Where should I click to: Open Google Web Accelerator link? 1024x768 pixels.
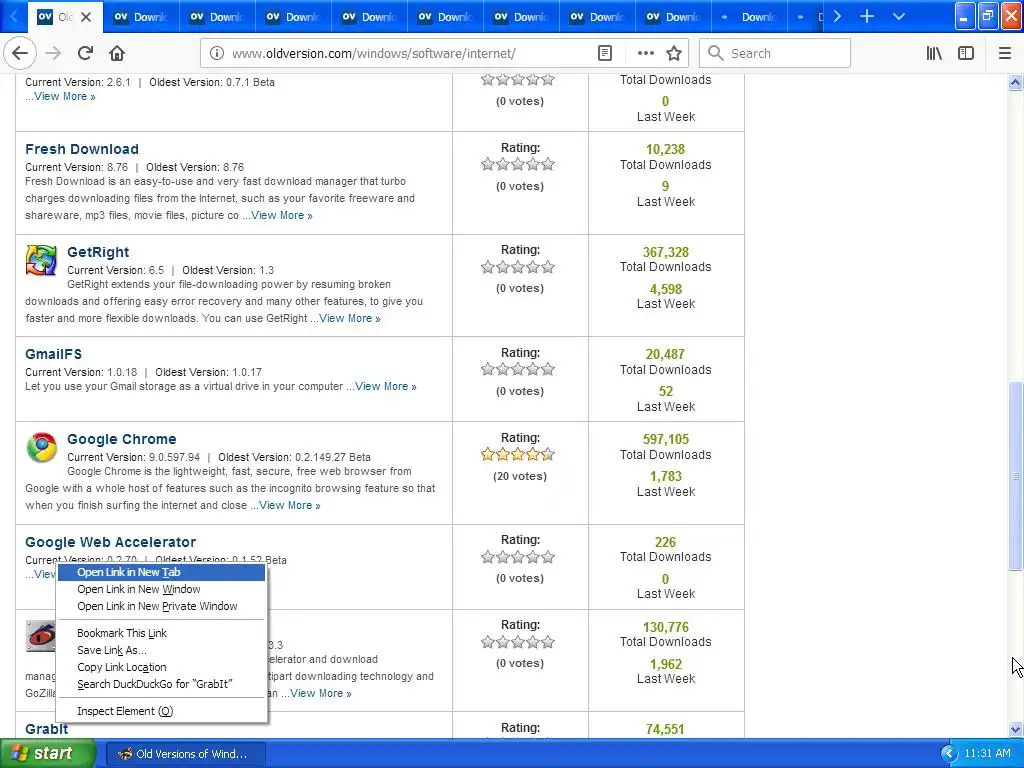pos(110,542)
